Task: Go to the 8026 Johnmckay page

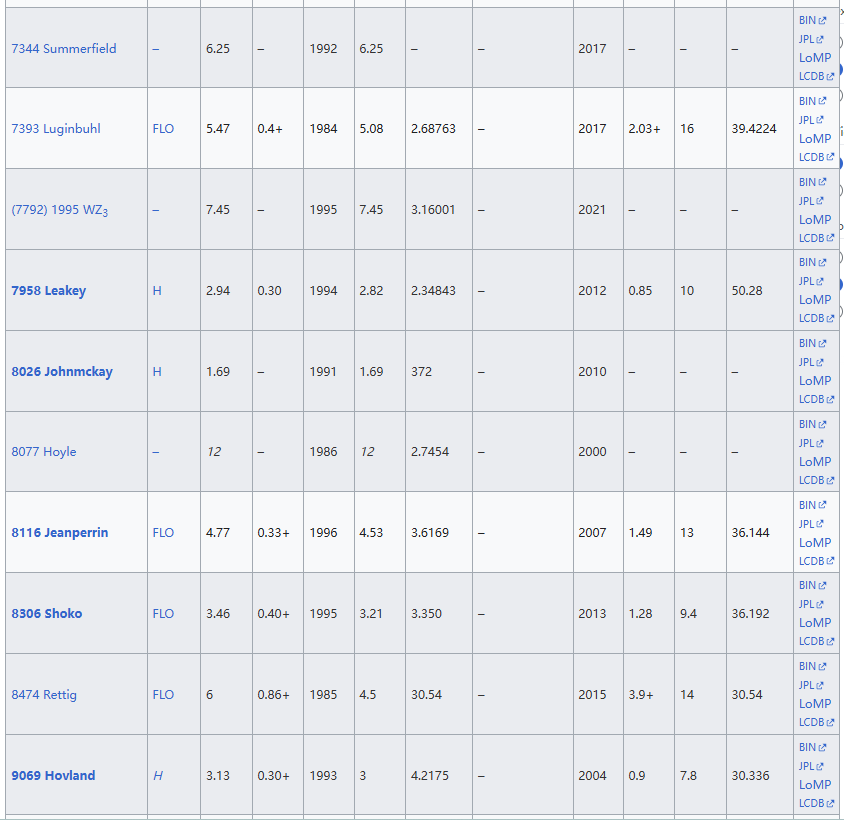Action: pyautogui.click(x=62, y=372)
